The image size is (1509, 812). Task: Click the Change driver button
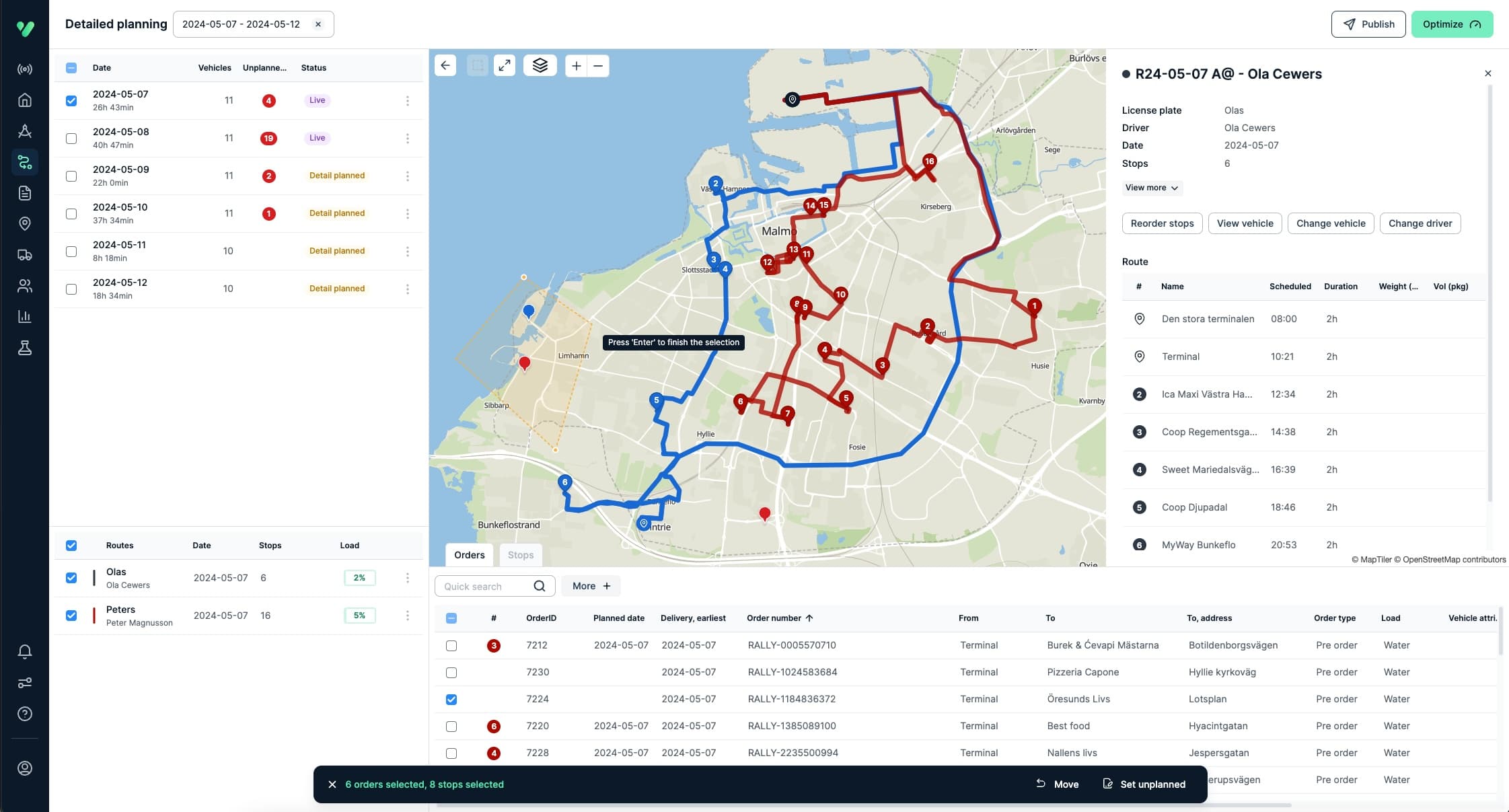(1420, 223)
